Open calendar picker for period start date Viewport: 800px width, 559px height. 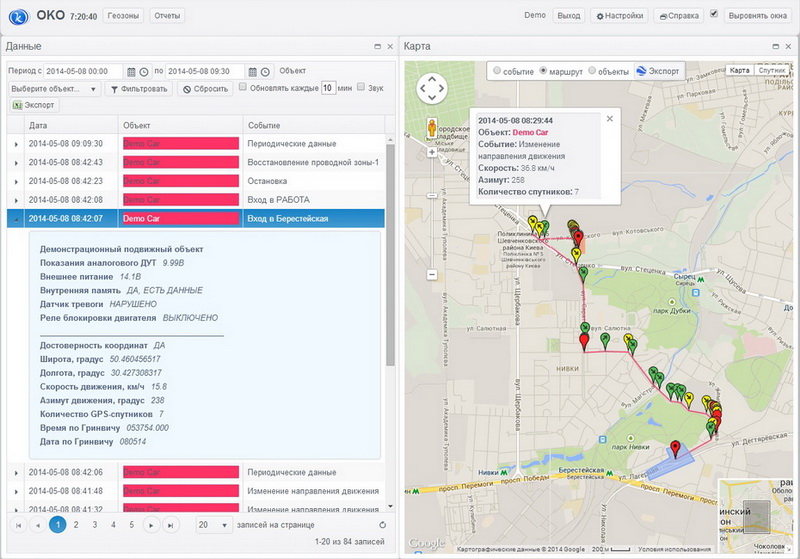point(131,72)
